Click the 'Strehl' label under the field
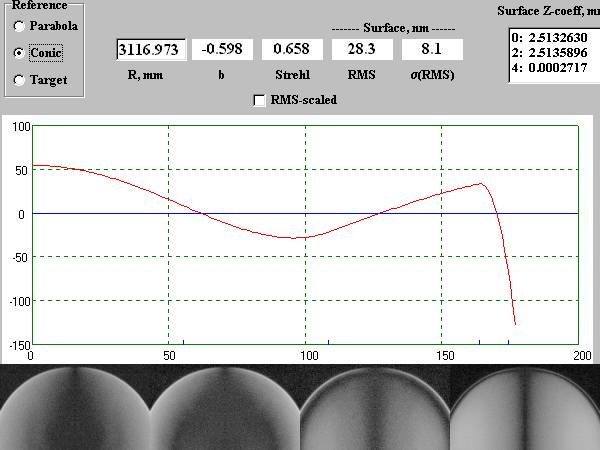This screenshot has width=600, height=450. point(292,75)
